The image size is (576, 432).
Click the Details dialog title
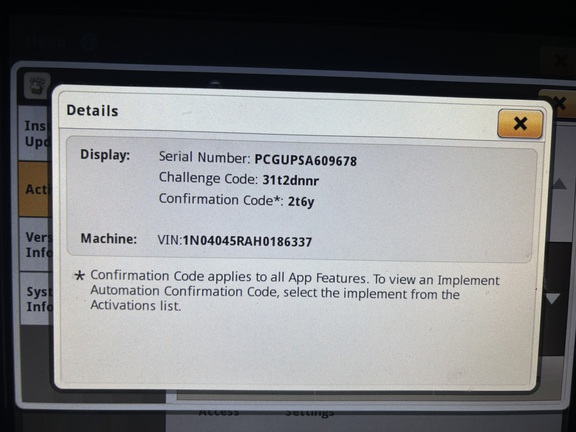point(92,111)
